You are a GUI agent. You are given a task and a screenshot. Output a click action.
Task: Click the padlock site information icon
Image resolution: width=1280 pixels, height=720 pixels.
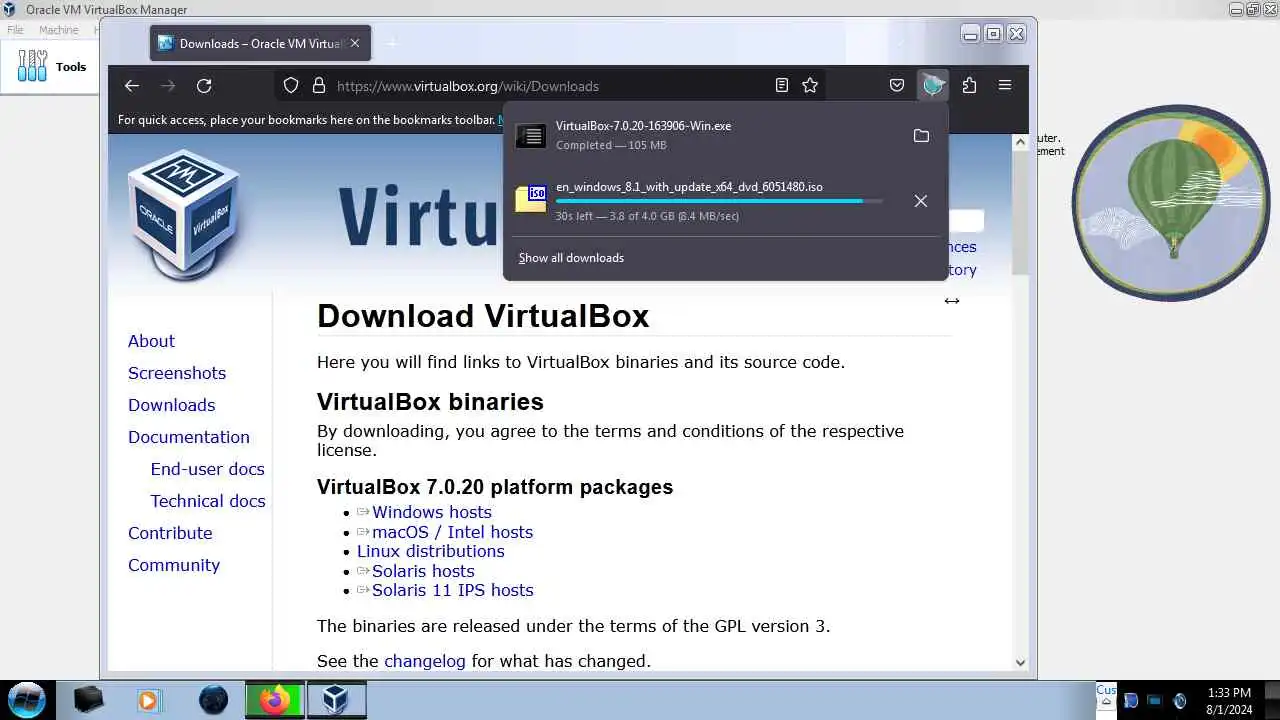pyautogui.click(x=319, y=86)
